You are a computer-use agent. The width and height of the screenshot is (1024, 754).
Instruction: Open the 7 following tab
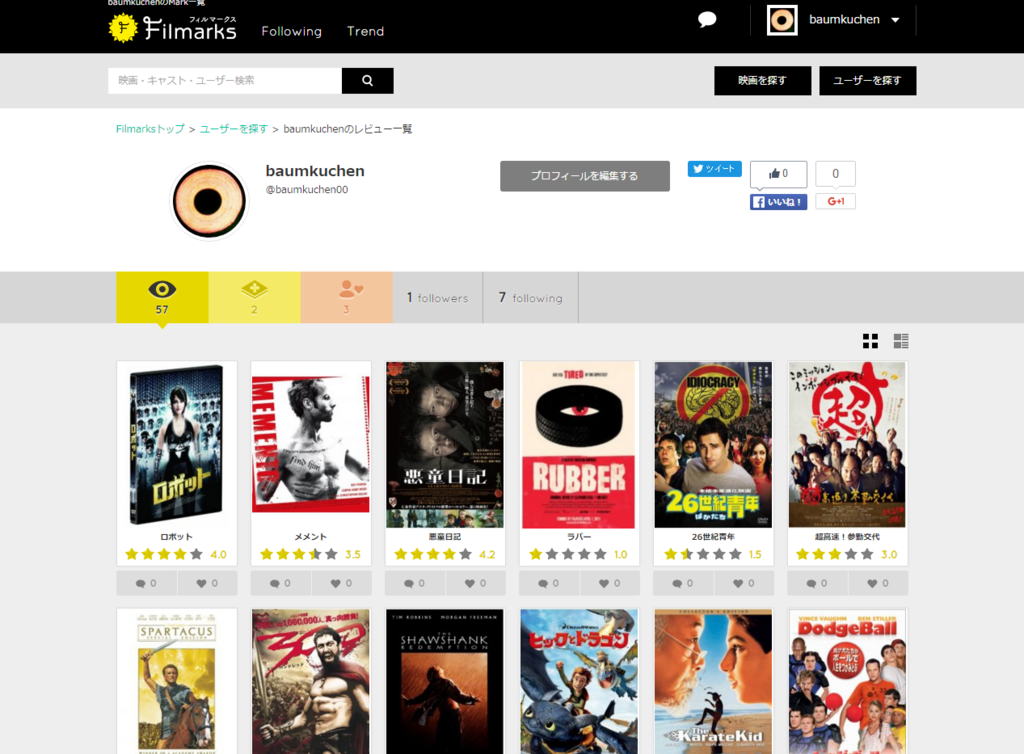530,298
